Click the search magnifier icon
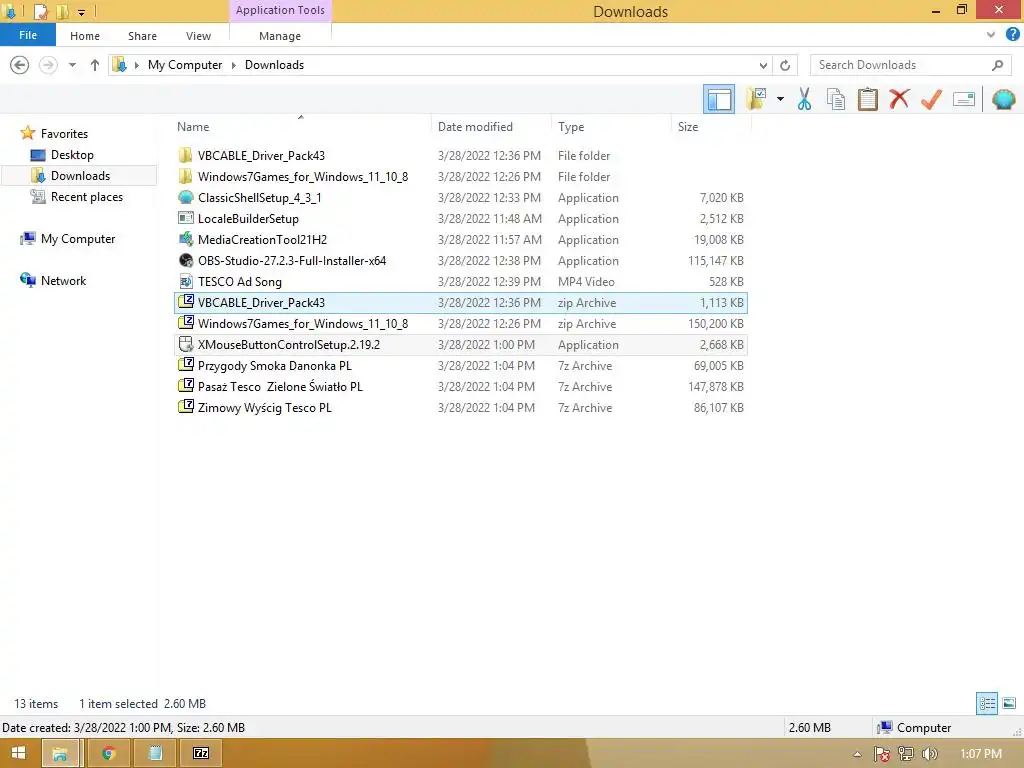The image size is (1024, 768). [997, 65]
